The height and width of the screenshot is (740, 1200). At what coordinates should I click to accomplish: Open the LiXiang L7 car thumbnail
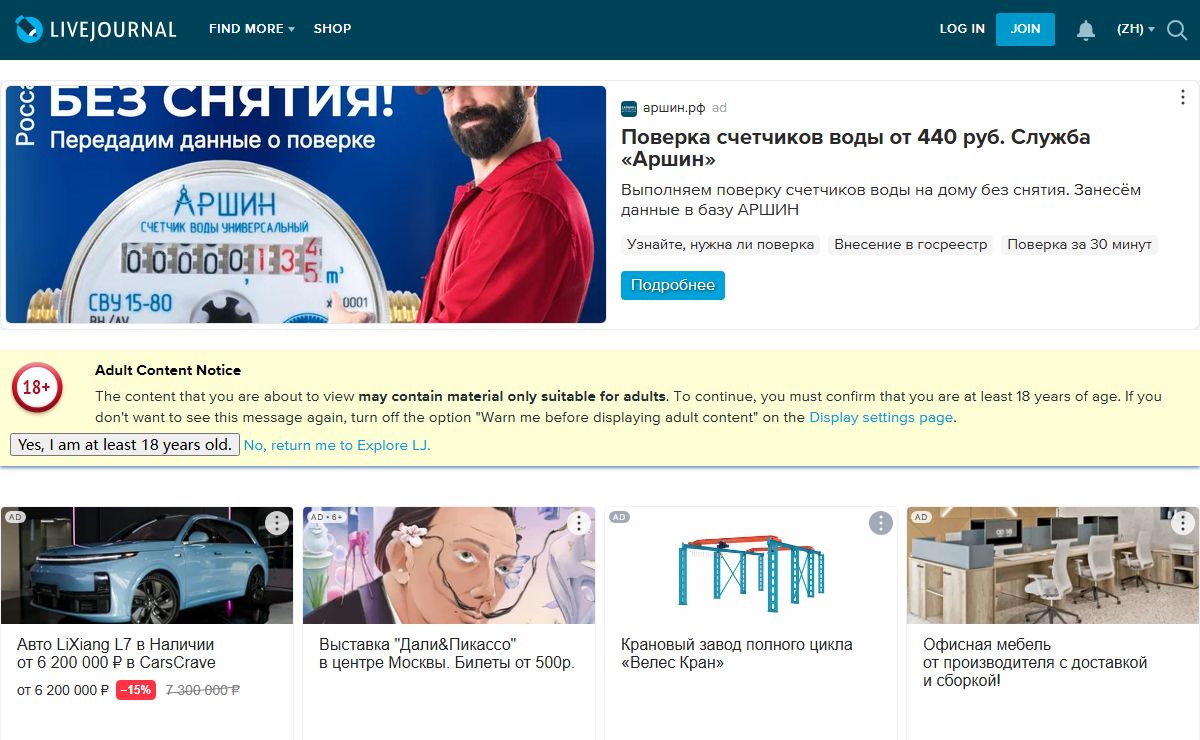(x=147, y=565)
